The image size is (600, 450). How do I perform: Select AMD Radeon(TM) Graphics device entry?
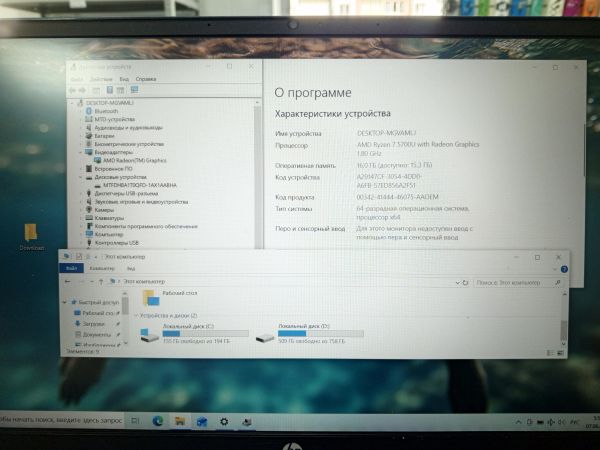(134, 160)
